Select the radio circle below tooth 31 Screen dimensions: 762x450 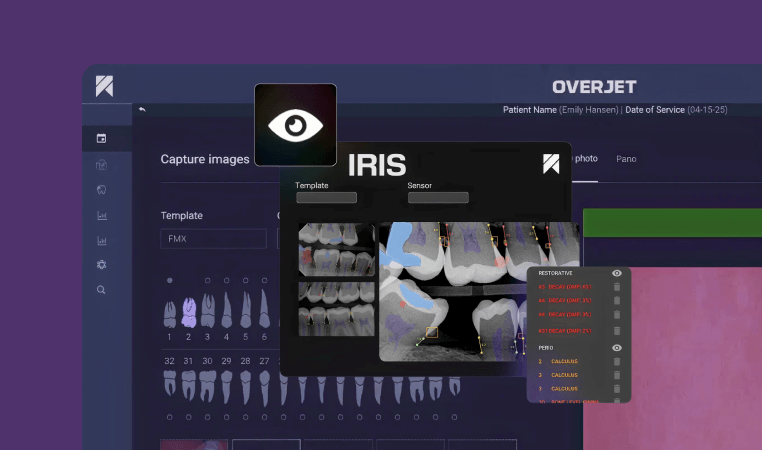(189, 417)
